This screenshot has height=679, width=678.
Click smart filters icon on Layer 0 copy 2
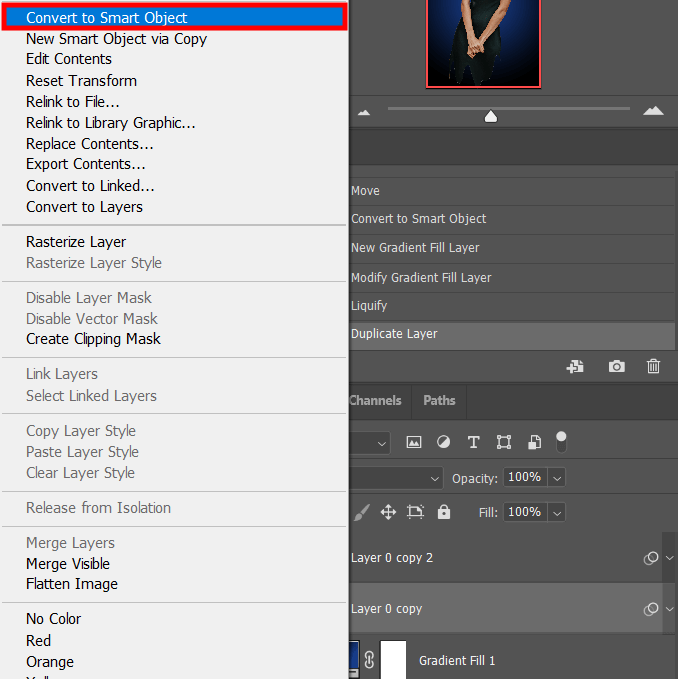[651, 558]
